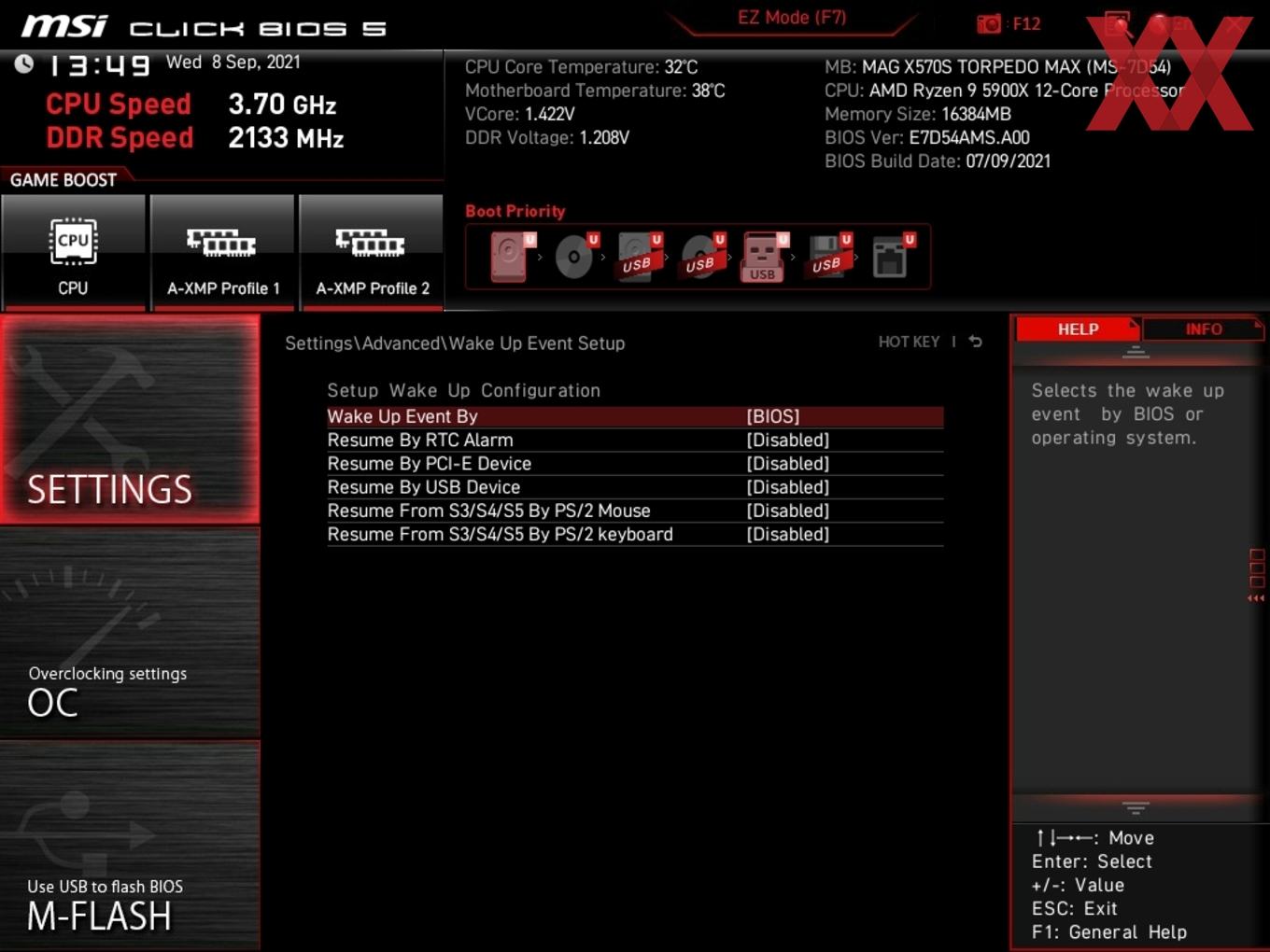This screenshot has height=952, width=1270.
Task: Open PS/2 Mouse resume [Disabled] value
Action: (787, 511)
